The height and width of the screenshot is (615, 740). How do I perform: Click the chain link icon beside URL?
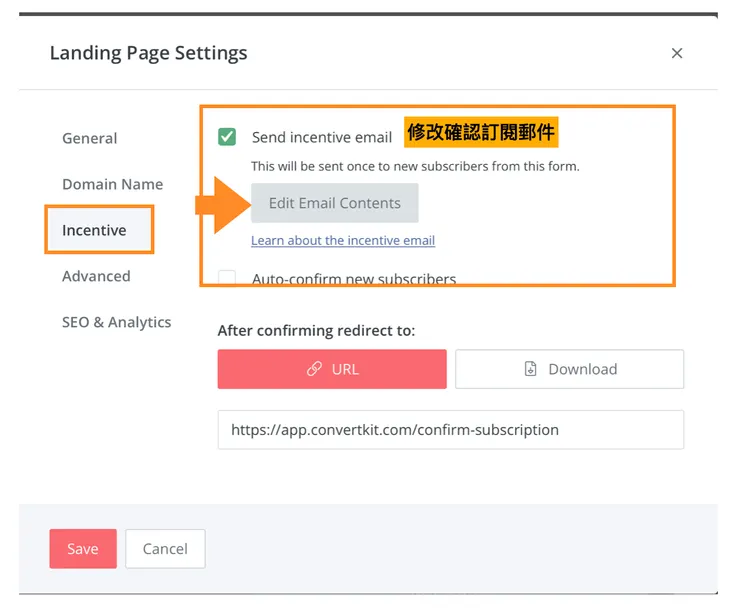click(x=314, y=369)
